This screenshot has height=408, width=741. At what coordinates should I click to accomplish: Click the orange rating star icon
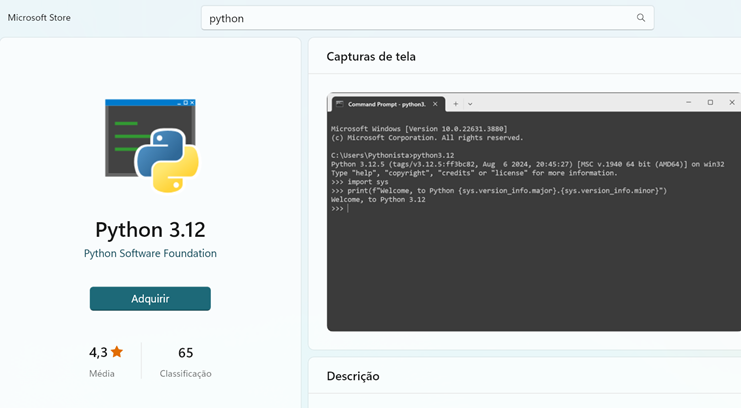pos(117,352)
